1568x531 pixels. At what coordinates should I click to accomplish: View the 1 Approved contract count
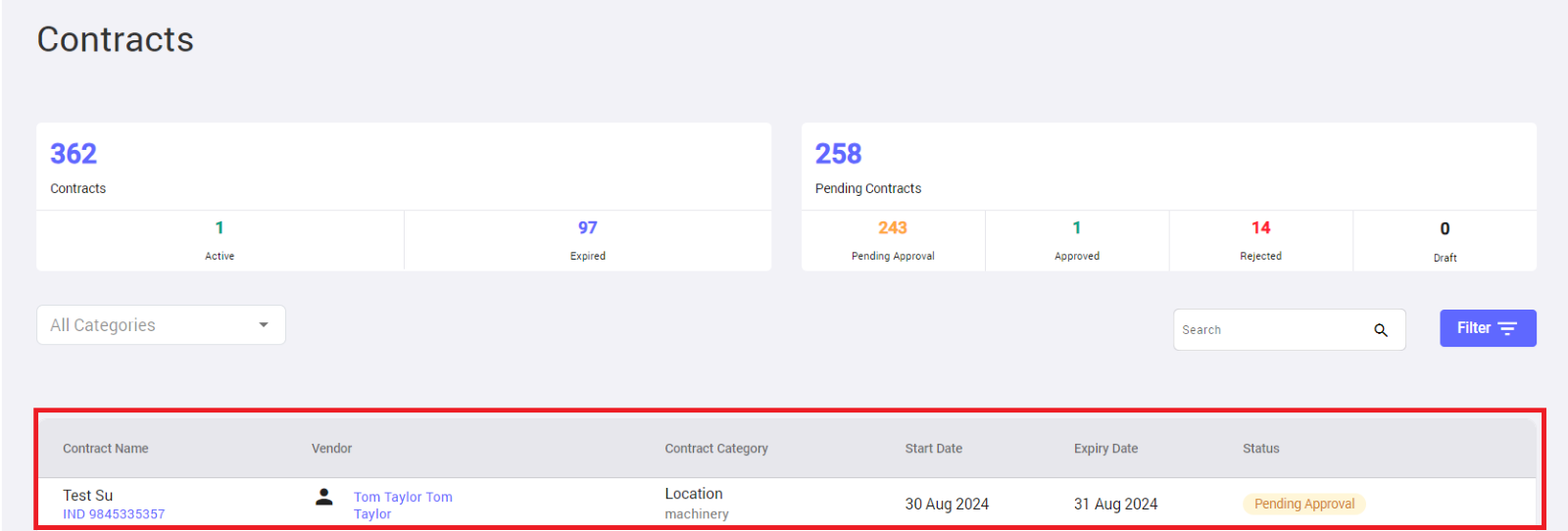(1077, 240)
